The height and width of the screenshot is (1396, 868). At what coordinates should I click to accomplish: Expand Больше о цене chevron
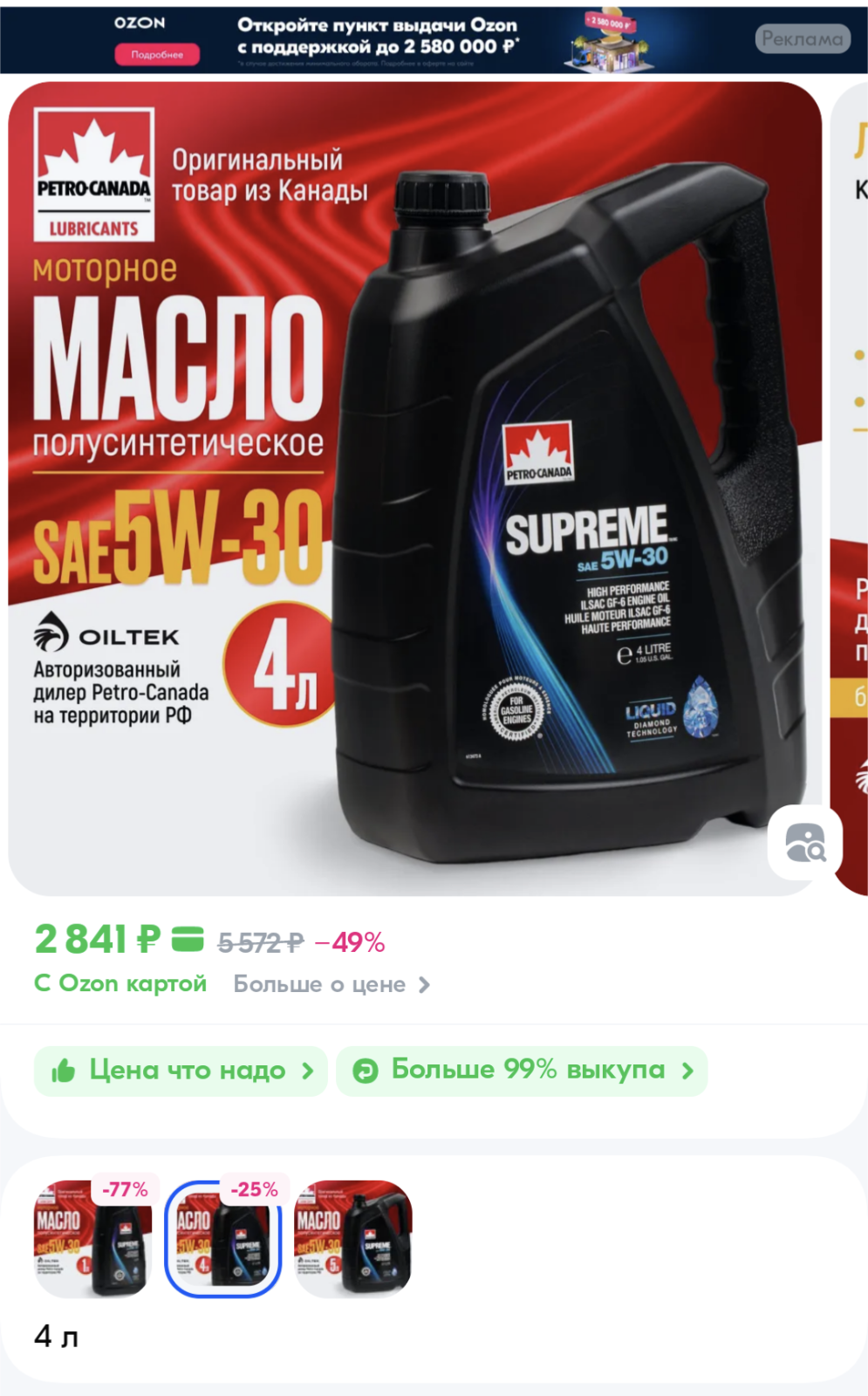(x=425, y=985)
